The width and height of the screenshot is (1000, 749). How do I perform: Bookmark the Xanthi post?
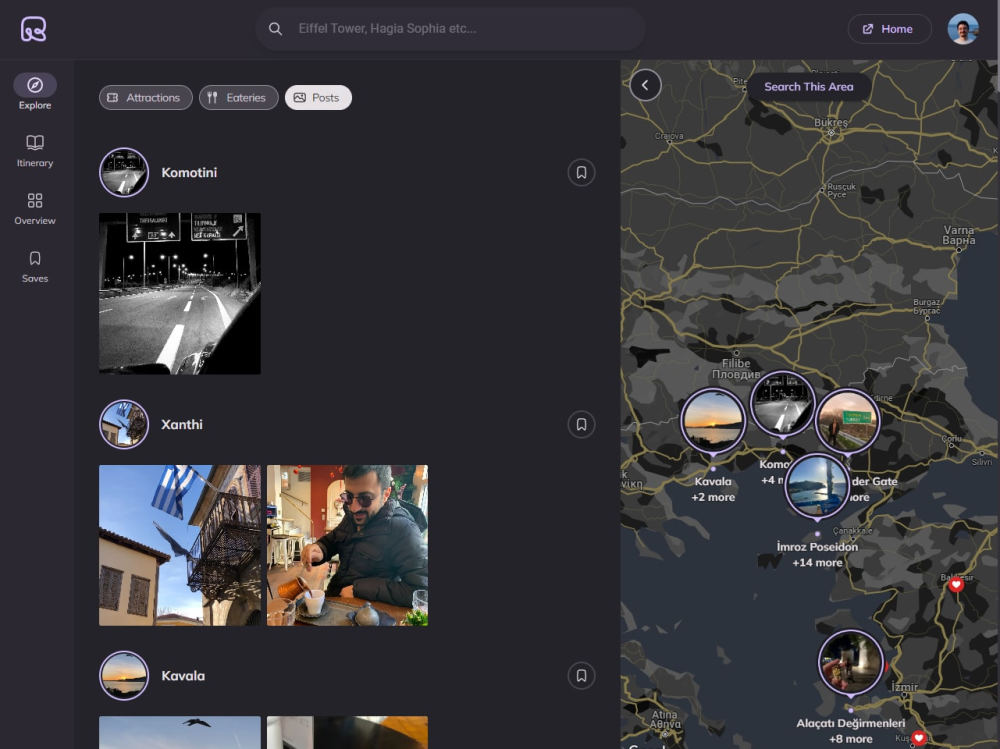click(581, 424)
